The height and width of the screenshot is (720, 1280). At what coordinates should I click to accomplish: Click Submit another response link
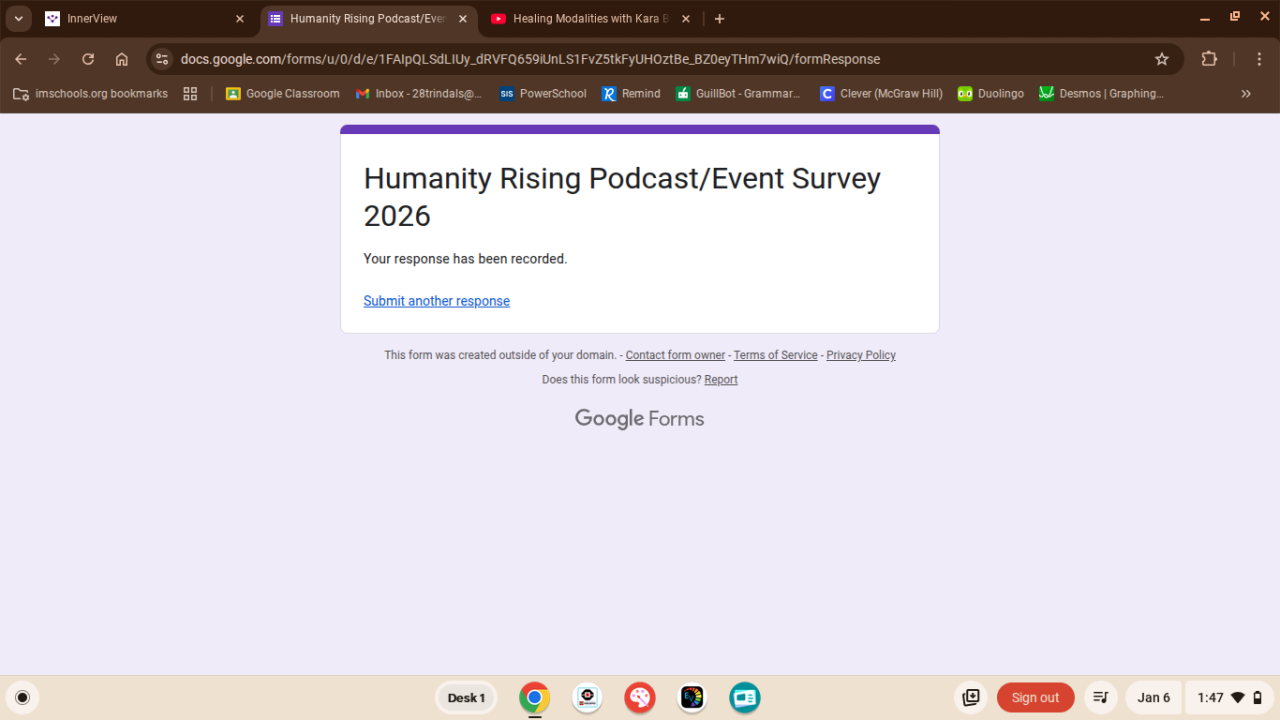click(436, 301)
